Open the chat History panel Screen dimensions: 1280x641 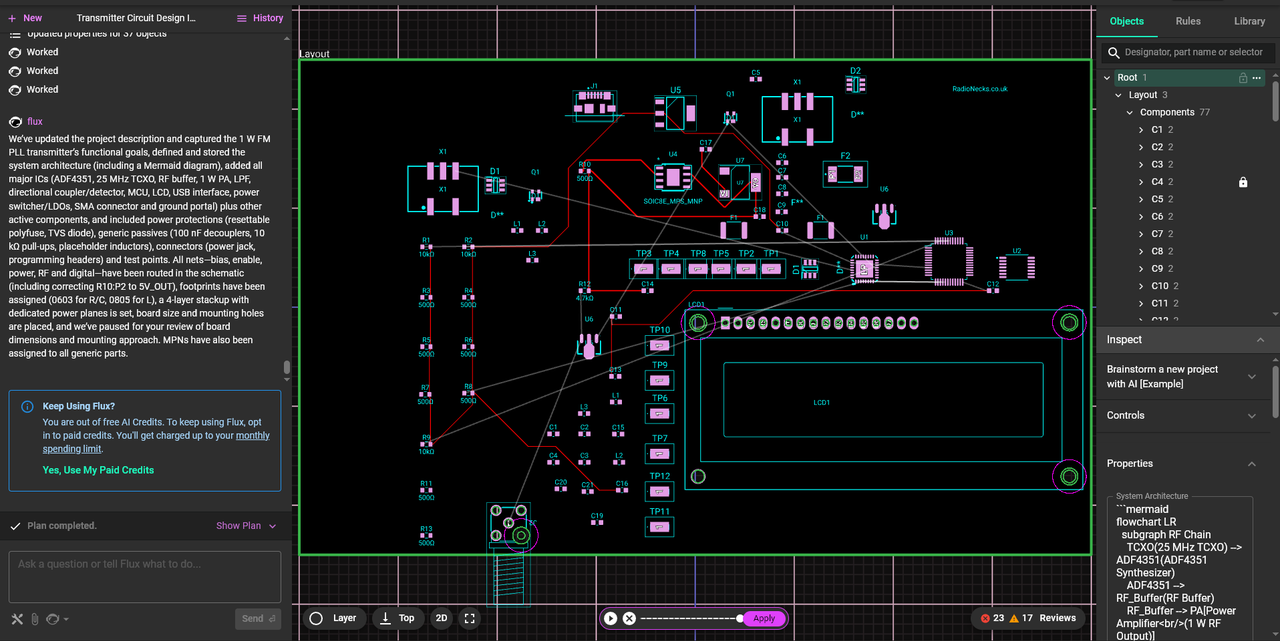click(260, 18)
